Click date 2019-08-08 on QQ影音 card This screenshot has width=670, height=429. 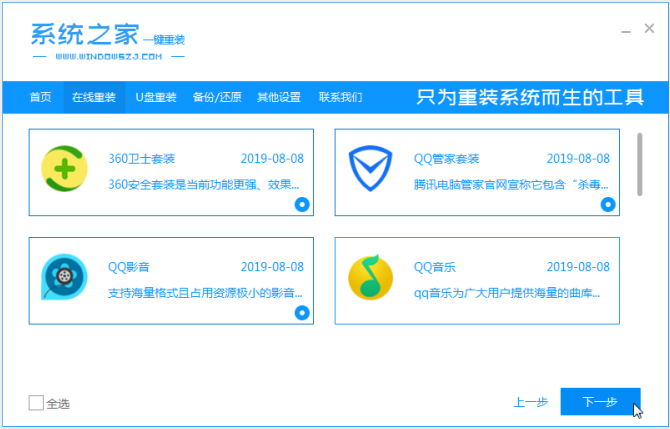272,267
